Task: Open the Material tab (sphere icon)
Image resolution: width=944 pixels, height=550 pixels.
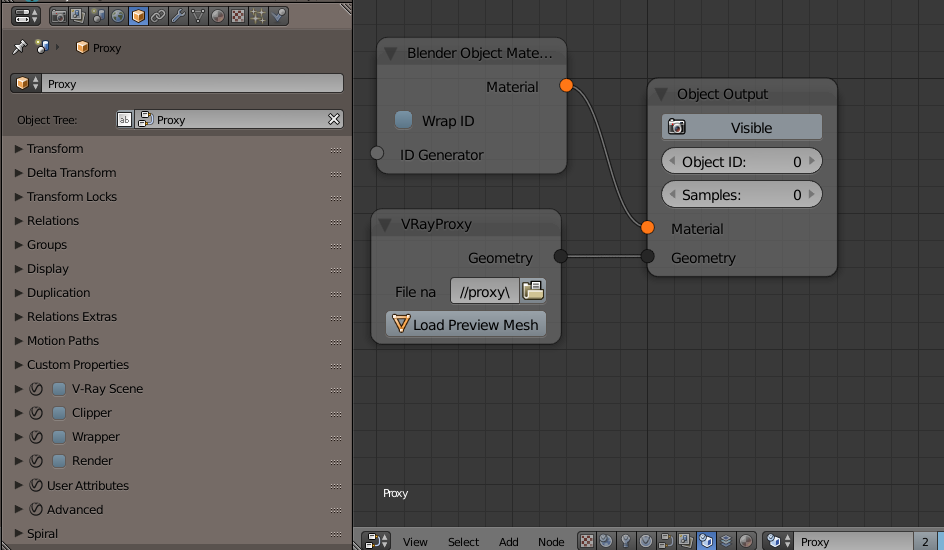Action: pos(218,16)
